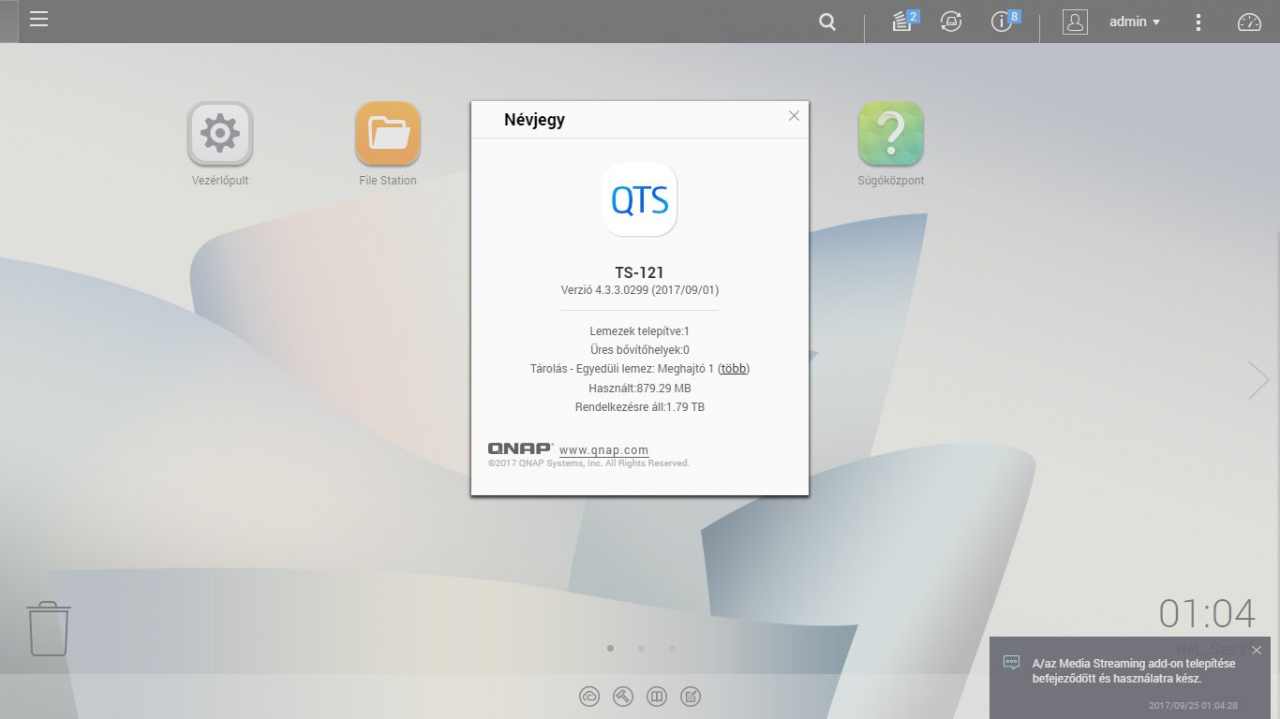Open the external devices sync icon
This screenshot has width=1280, height=719.
point(951,22)
